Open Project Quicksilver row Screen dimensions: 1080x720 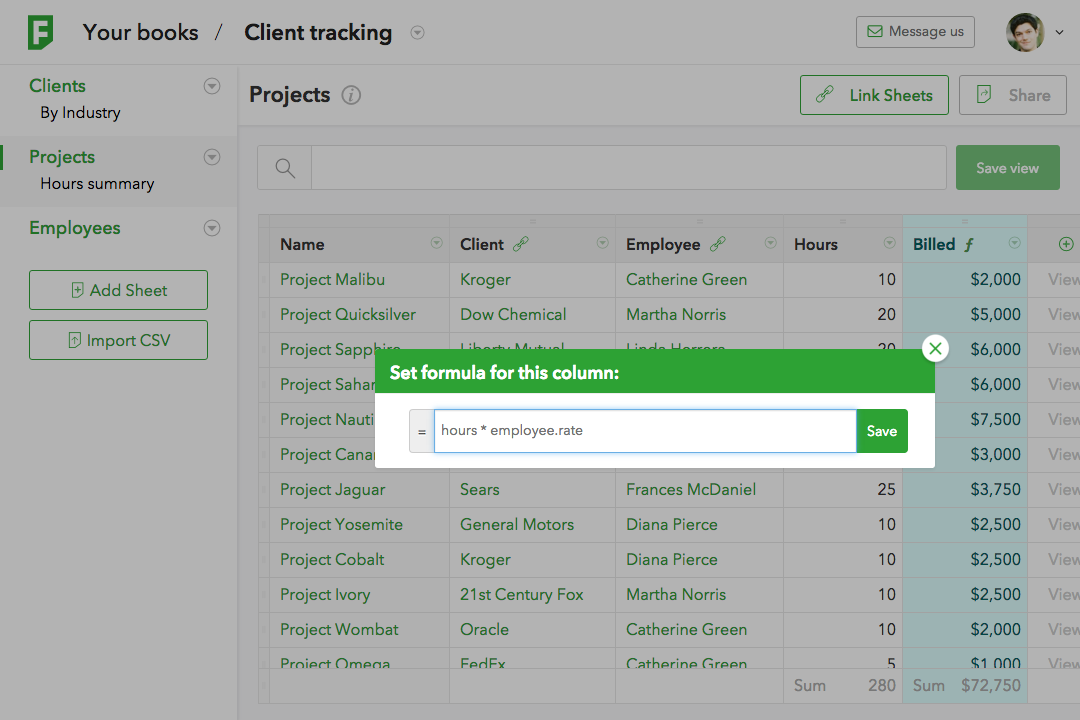tap(348, 315)
